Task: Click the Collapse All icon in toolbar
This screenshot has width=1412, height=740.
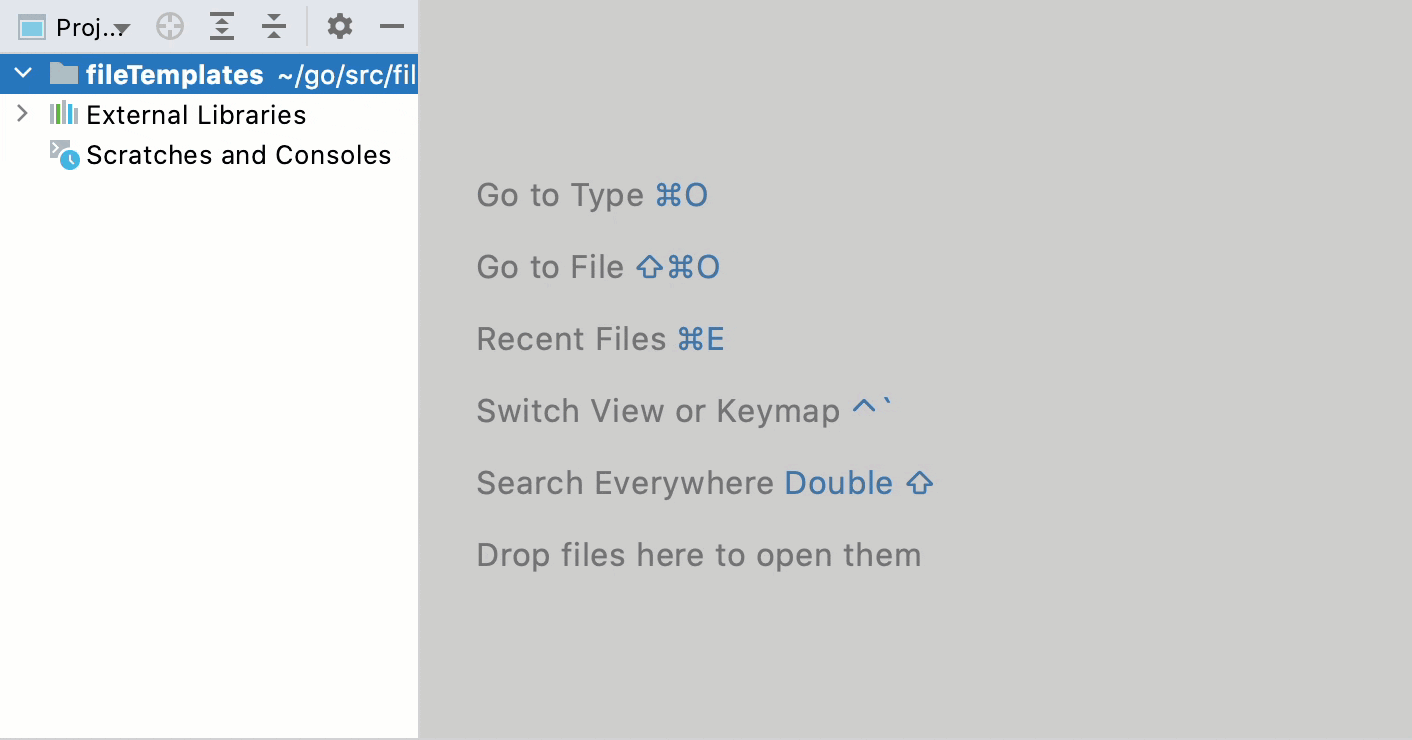Action: pos(273,27)
